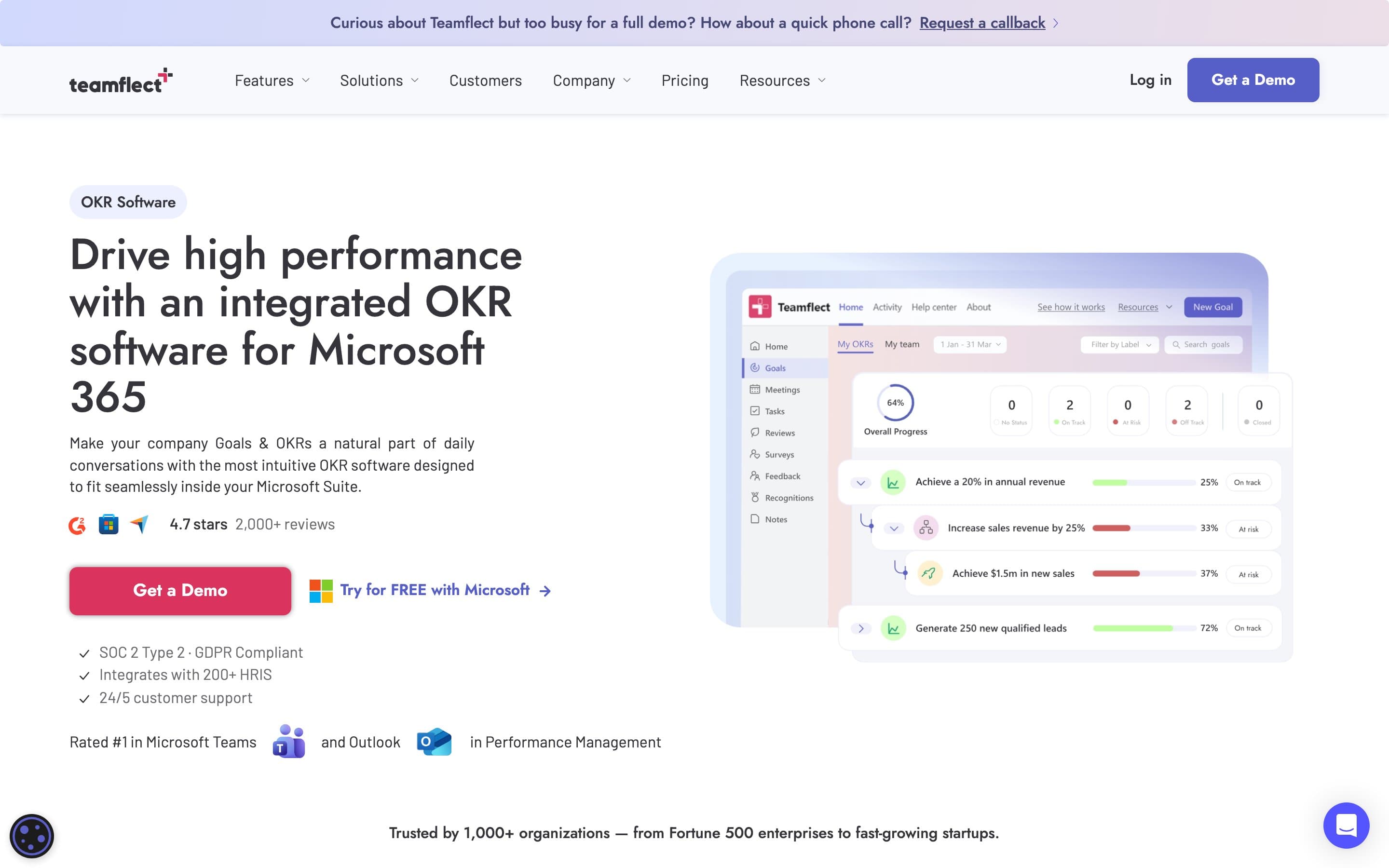Click the teamflect logo
Viewport: 1389px width, 868px height.
coord(121,81)
